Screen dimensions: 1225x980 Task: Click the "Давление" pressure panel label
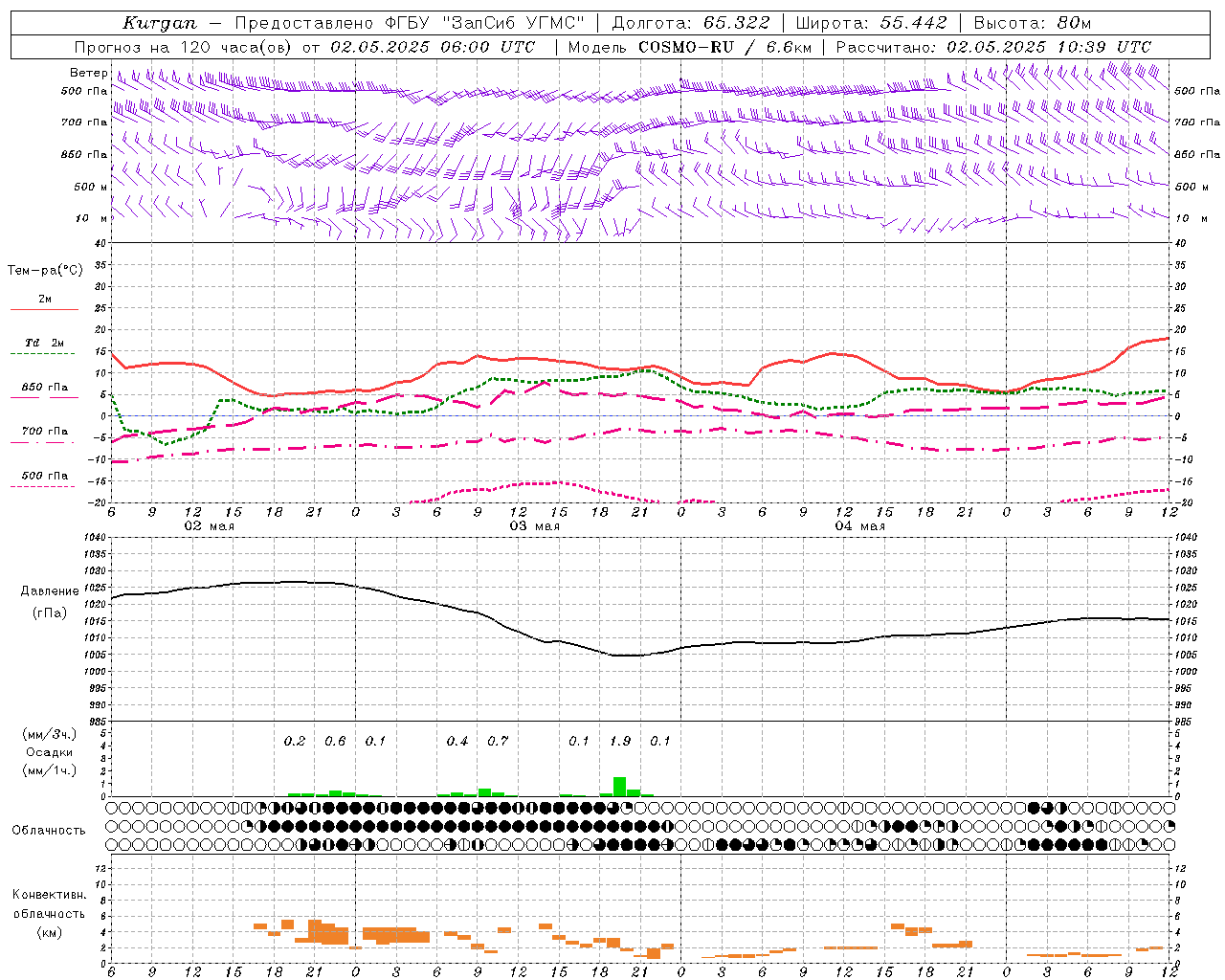point(50,591)
